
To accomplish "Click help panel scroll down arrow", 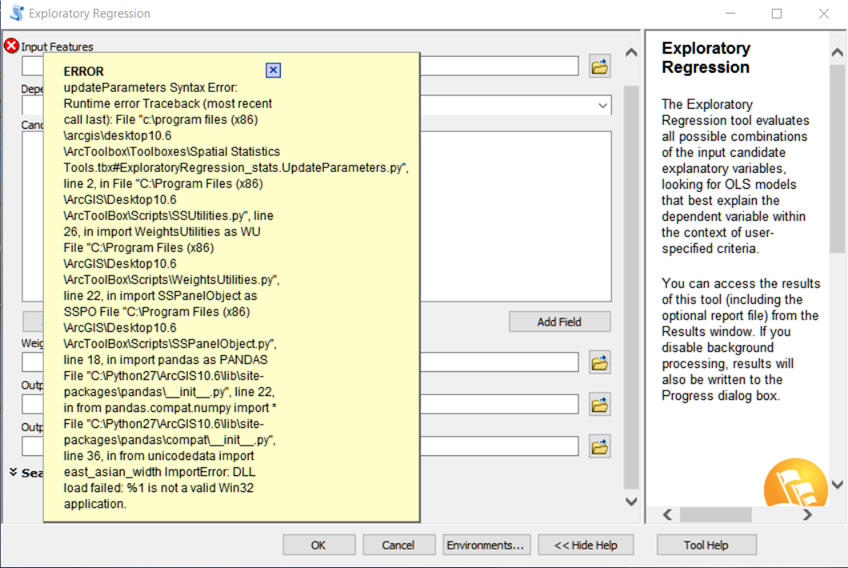I will coord(837,485).
